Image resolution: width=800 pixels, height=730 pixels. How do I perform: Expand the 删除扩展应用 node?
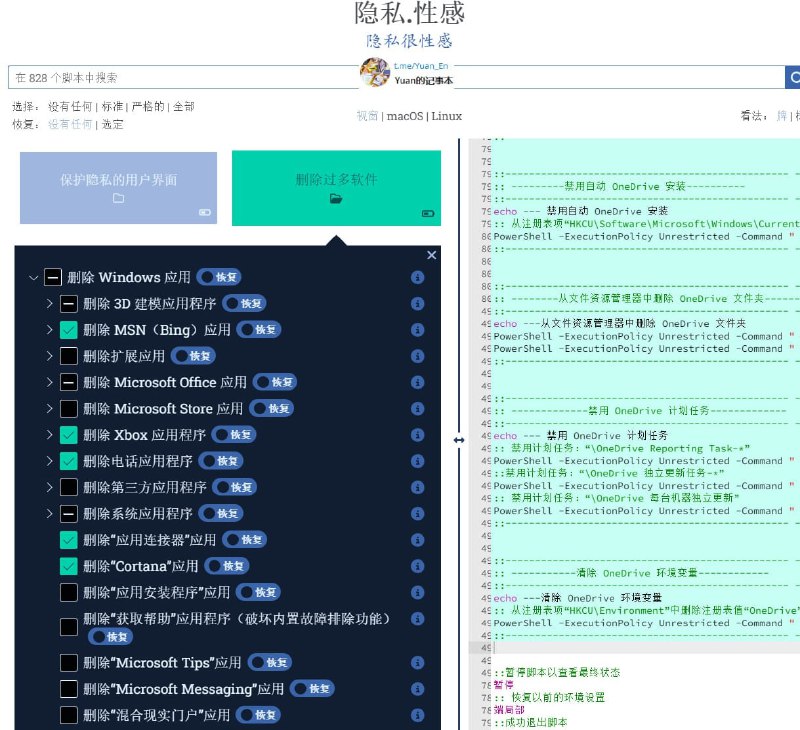tap(49, 356)
